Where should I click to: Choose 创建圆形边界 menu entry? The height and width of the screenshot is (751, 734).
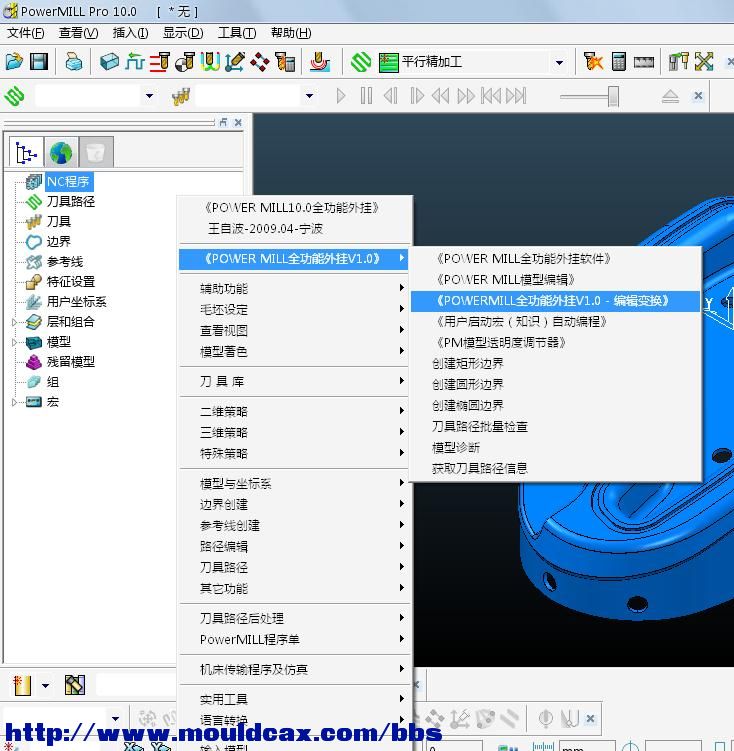[x=556, y=385]
